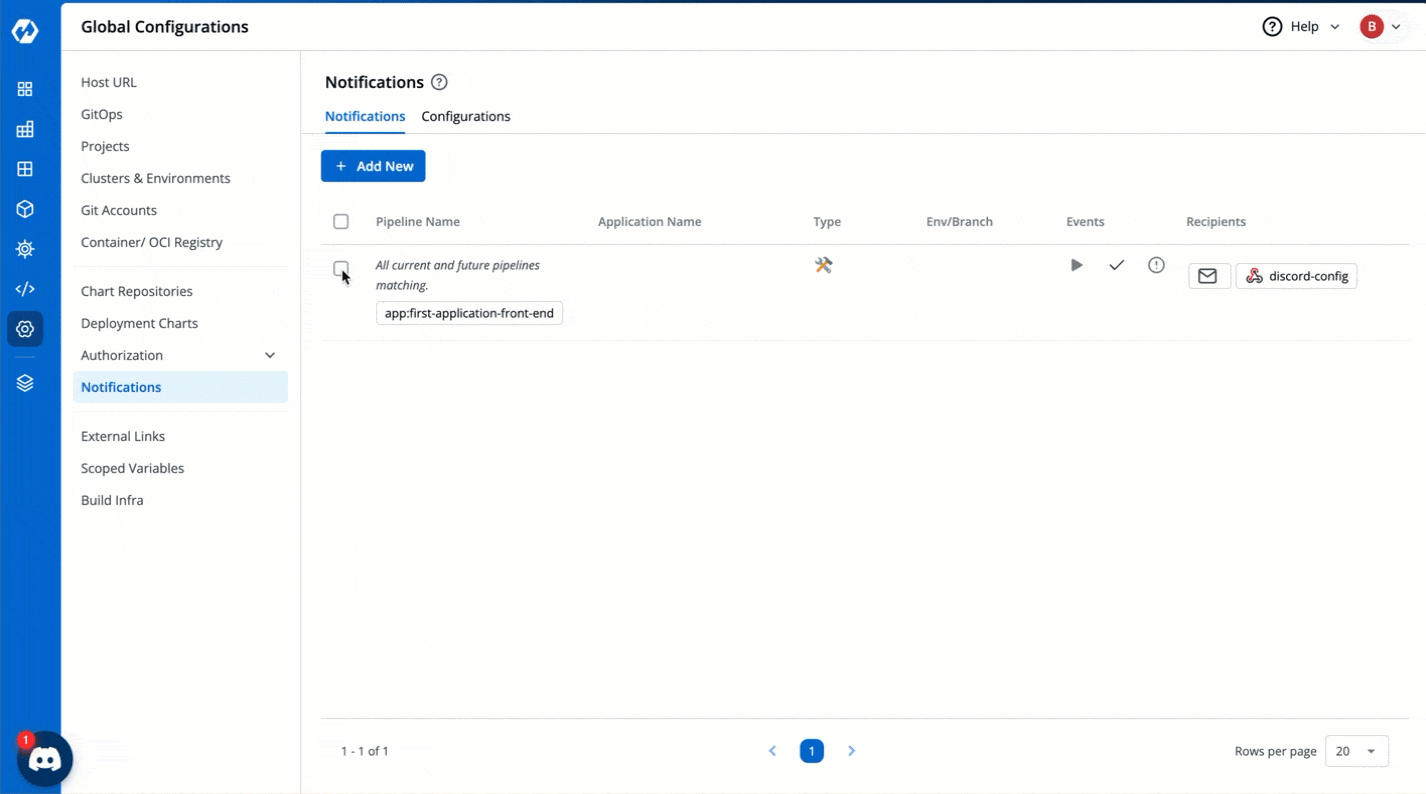Open the Discord chat bubble icon
1426x794 pixels.
pyautogui.click(x=45, y=760)
